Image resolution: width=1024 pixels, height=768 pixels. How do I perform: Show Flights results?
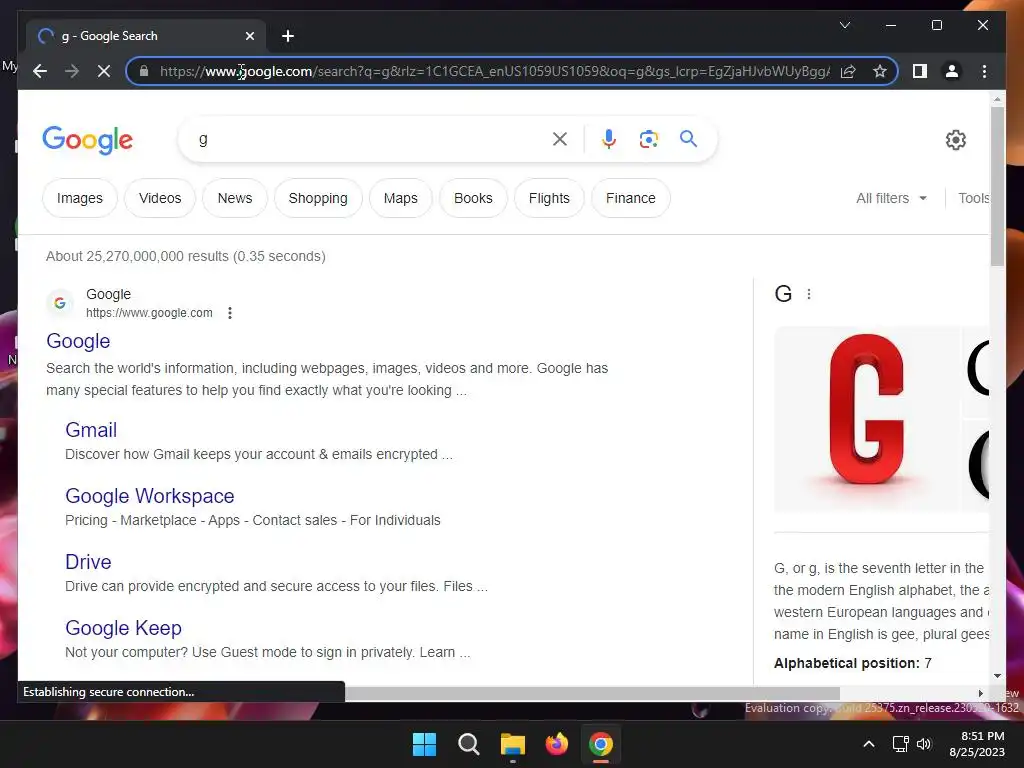point(549,198)
